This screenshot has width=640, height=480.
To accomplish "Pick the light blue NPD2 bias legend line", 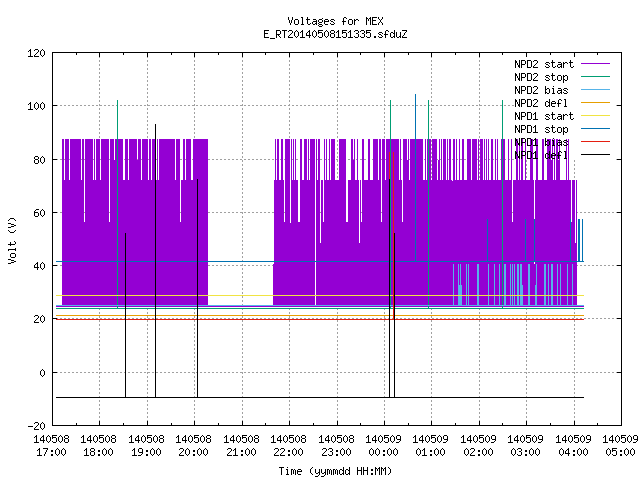I will coord(595,89).
